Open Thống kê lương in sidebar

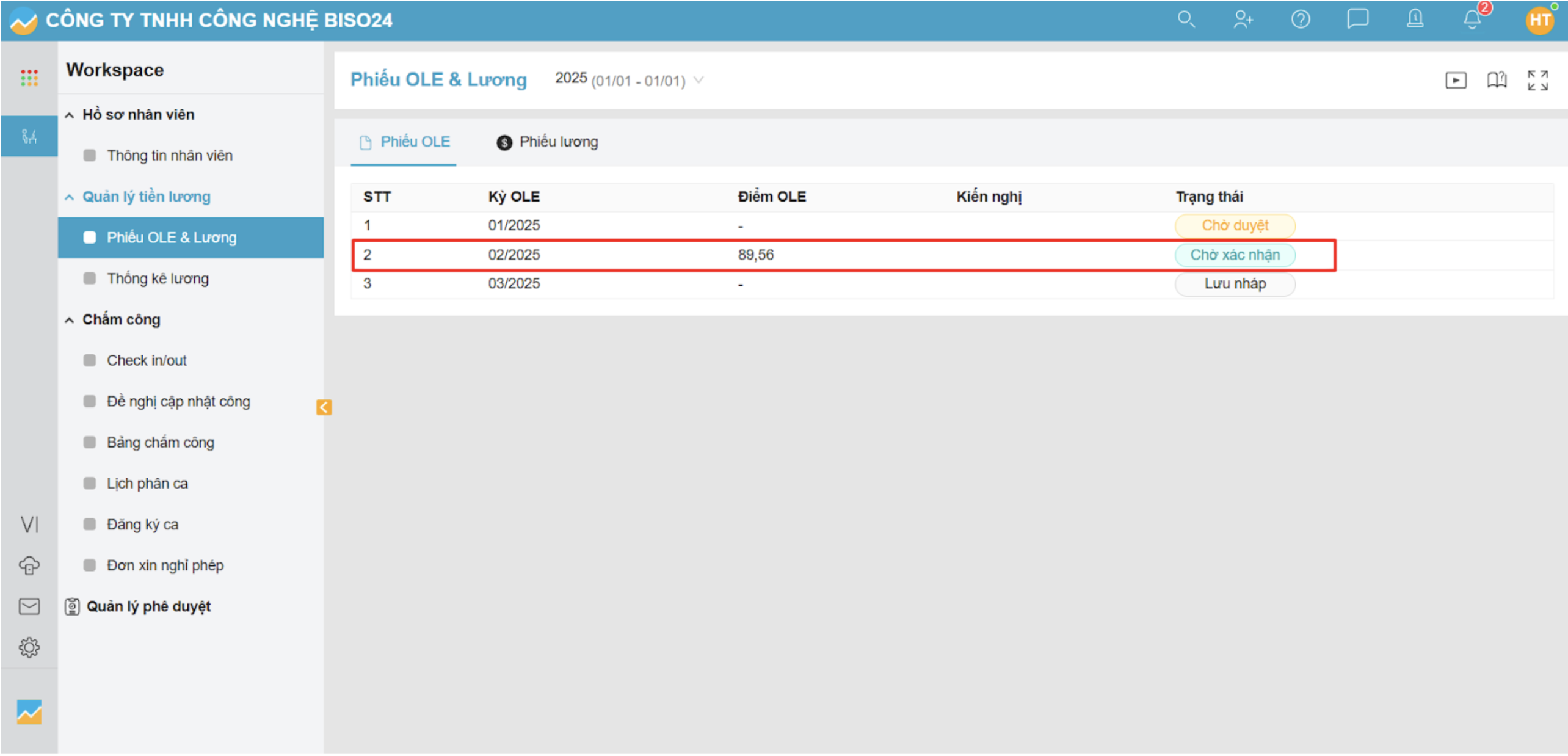pos(158,278)
